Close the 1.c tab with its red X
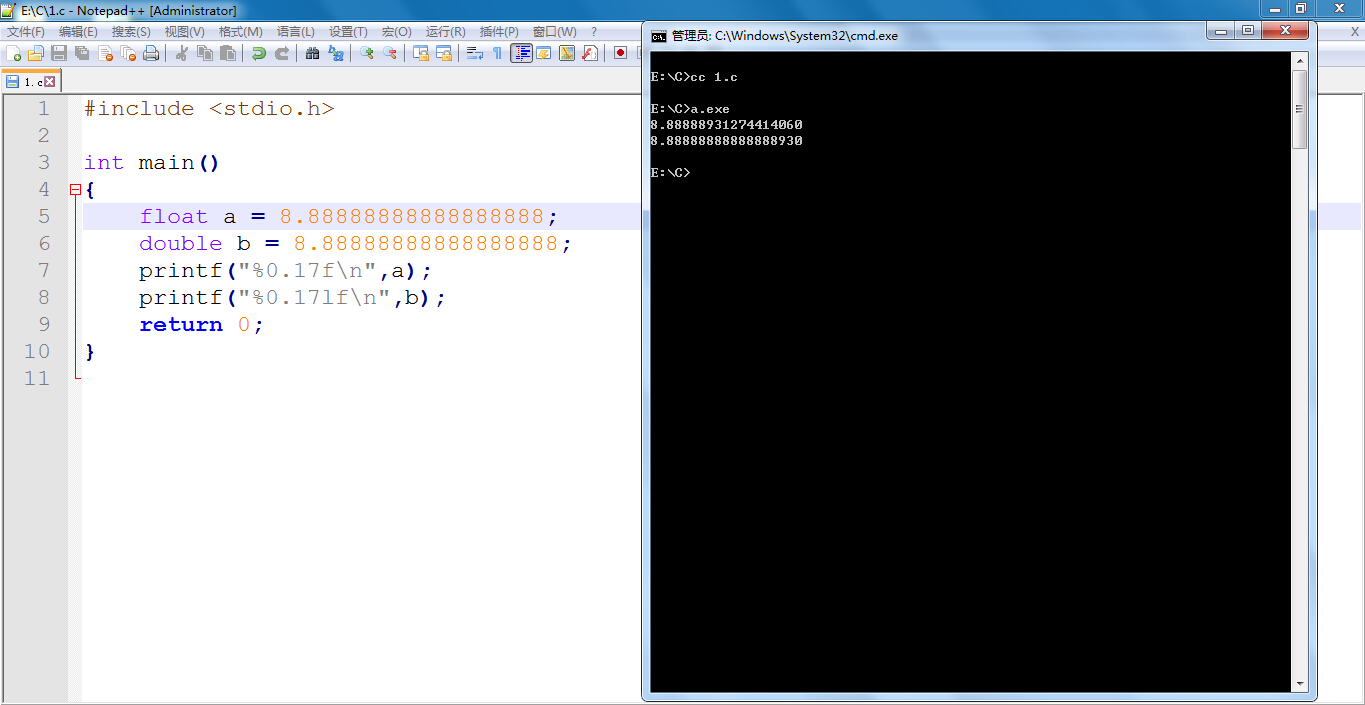This screenshot has height=705, width=1365. pyautogui.click(x=50, y=82)
